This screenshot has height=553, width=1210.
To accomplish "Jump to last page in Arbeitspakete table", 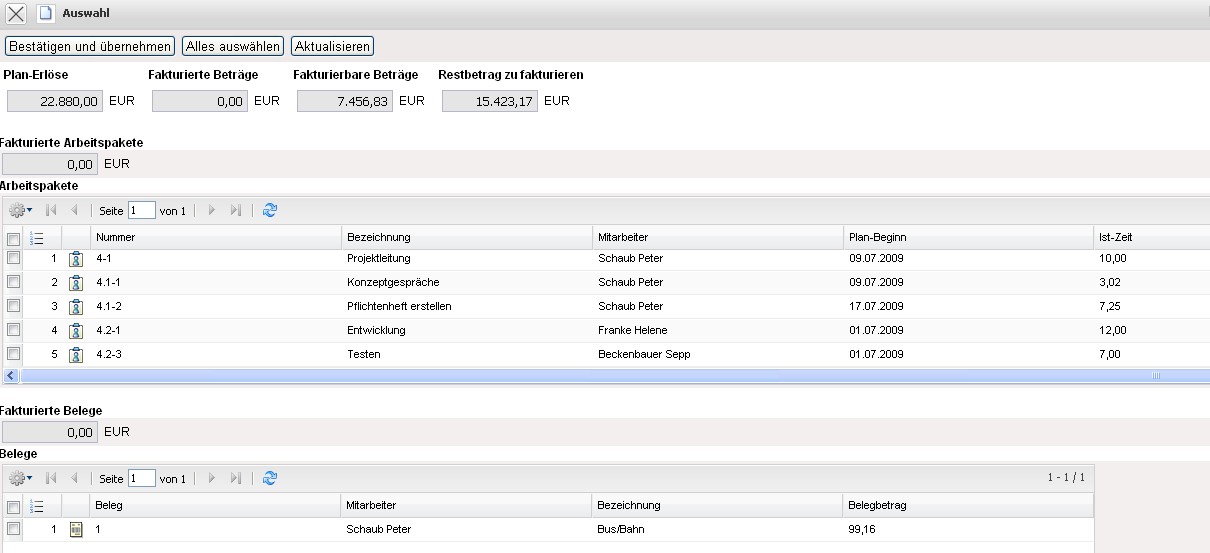I will point(236,210).
